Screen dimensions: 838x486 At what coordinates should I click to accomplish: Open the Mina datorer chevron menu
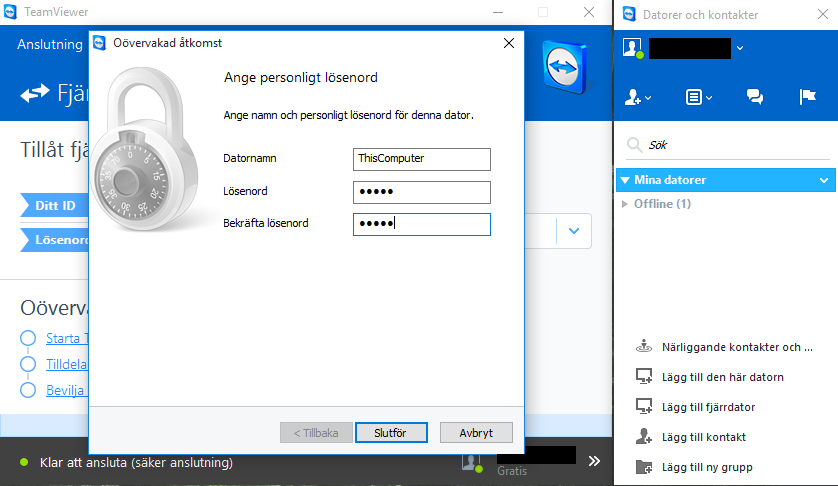pyautogui.click(x=824, y=180)
